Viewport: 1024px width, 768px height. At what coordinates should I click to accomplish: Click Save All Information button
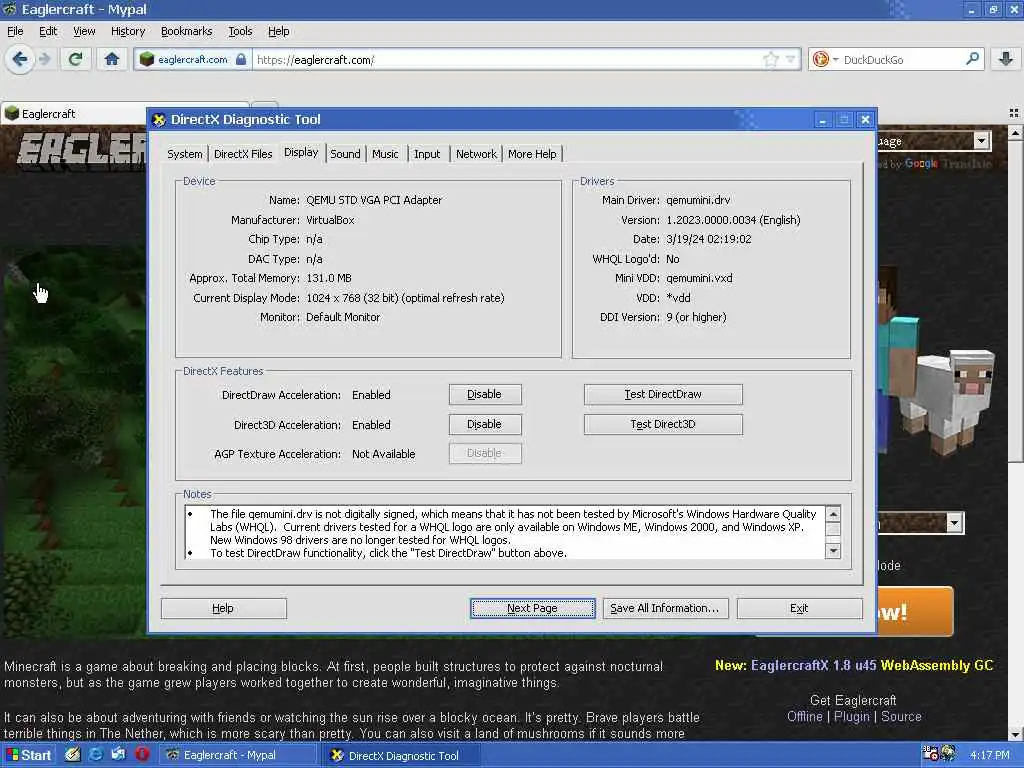click(665, 608)
